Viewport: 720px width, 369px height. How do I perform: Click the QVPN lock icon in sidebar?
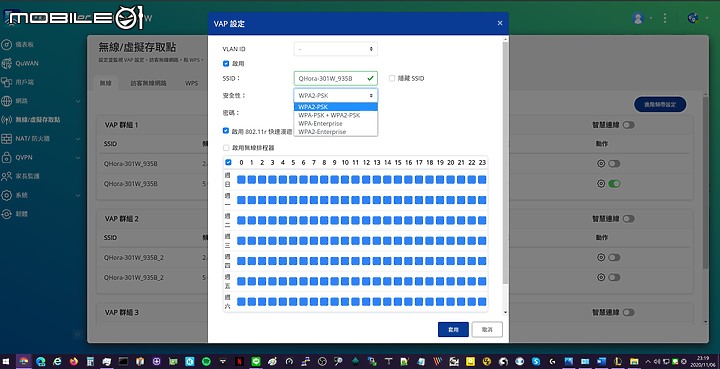tap(6, 157)
